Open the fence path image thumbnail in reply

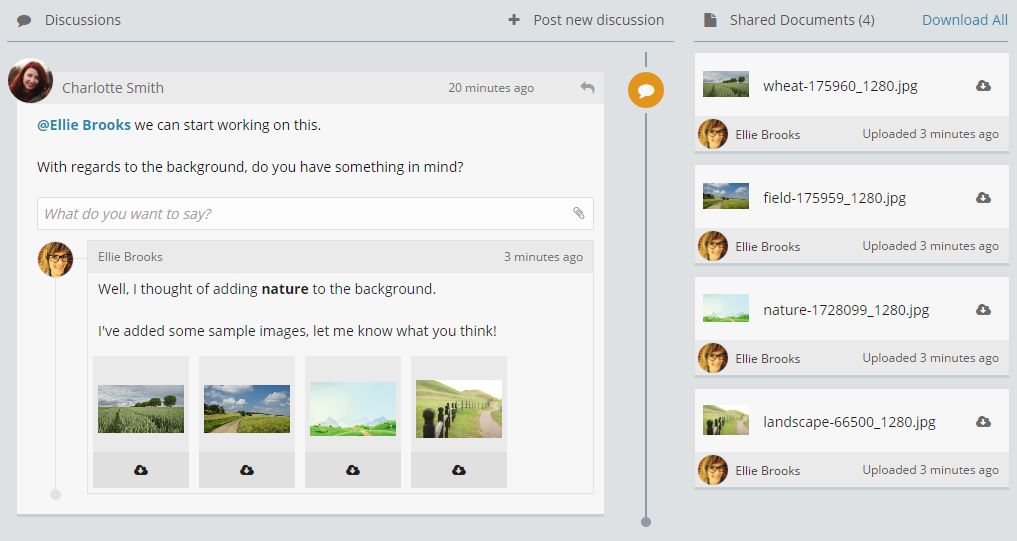[459, 409]
